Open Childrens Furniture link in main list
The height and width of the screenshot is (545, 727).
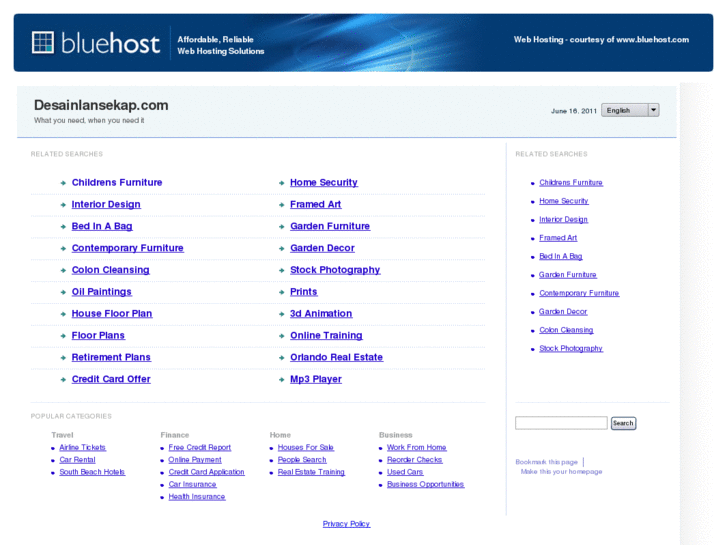pyautogui.click(x=117, y=182)
